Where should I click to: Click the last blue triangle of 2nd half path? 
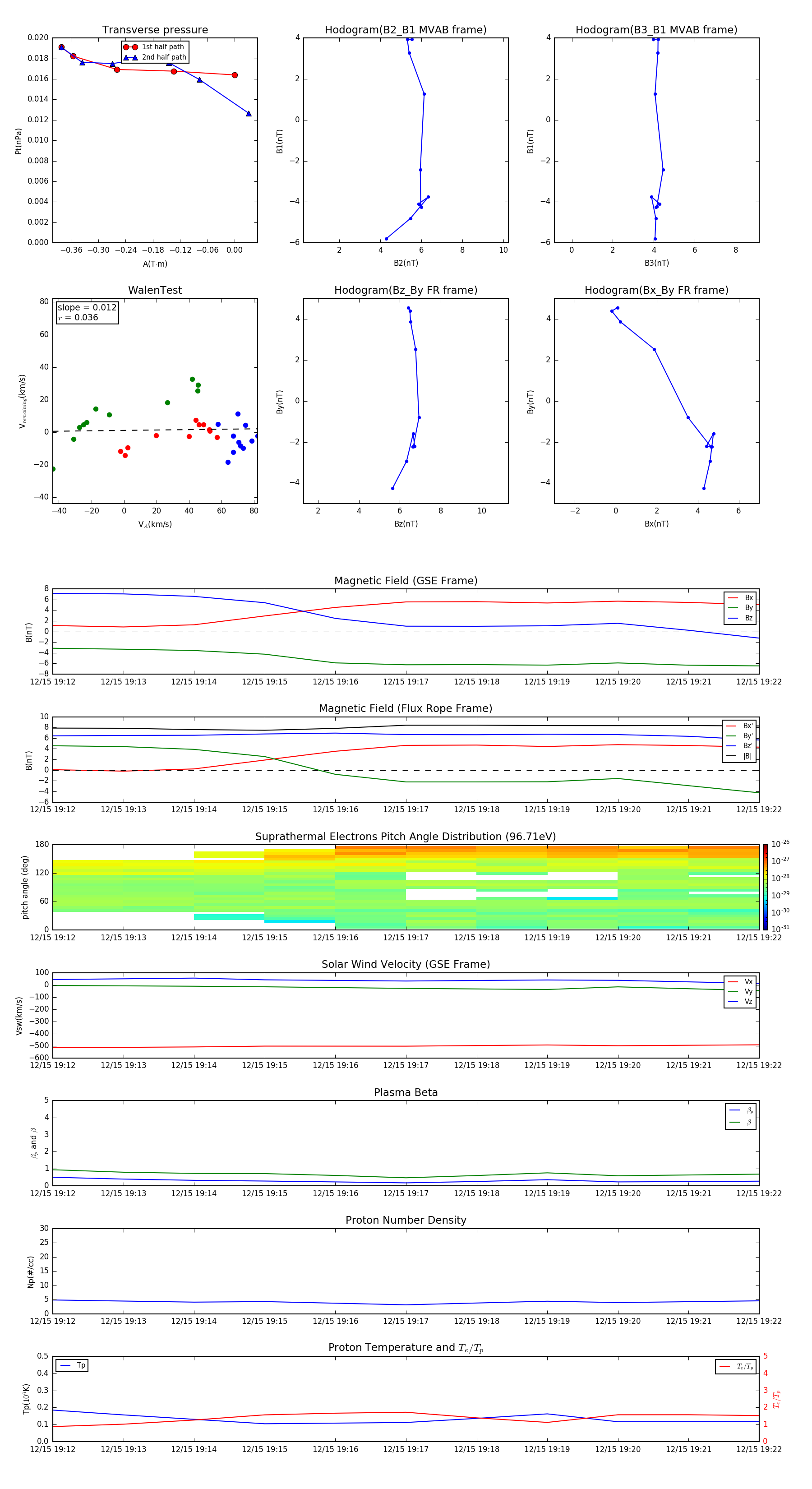(249, 113)
